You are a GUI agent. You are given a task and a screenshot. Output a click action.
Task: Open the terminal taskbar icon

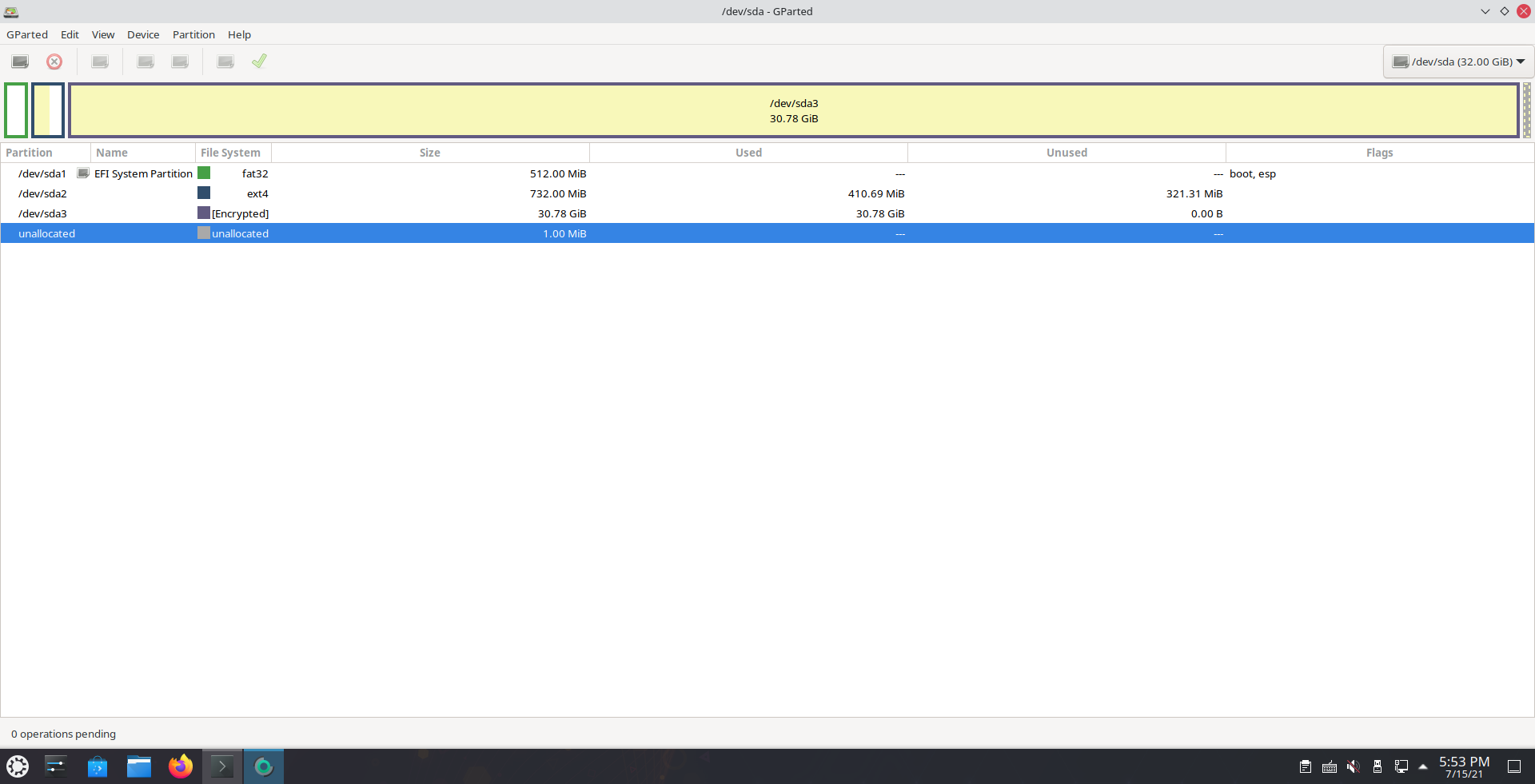[222, 766]
